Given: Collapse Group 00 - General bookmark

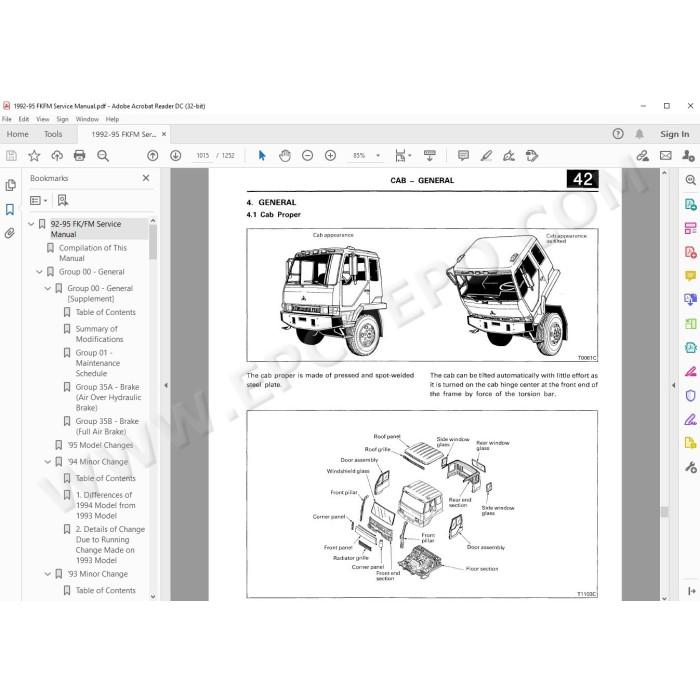Looking at the screenshot, I should point(39,272).
